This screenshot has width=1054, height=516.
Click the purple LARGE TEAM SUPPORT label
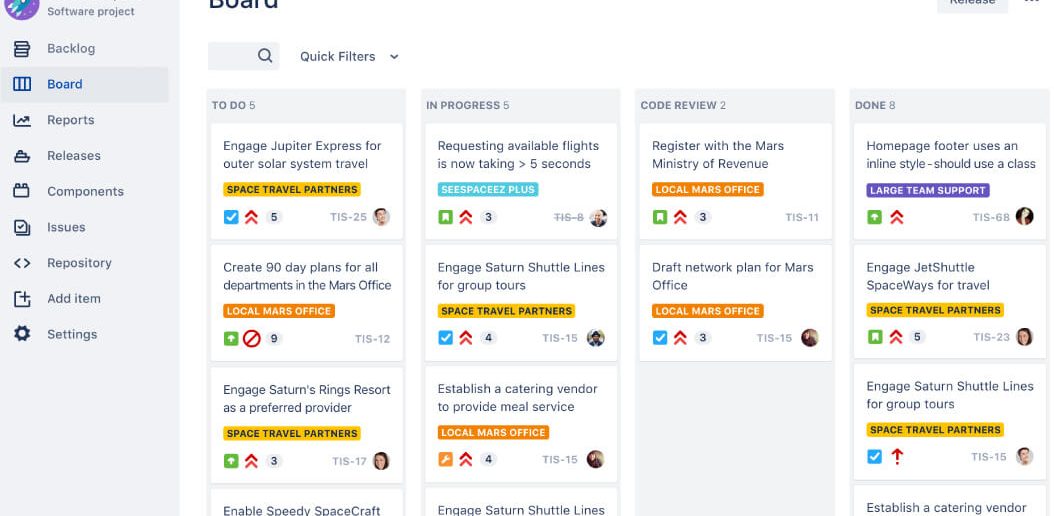[x=928, y=190]
